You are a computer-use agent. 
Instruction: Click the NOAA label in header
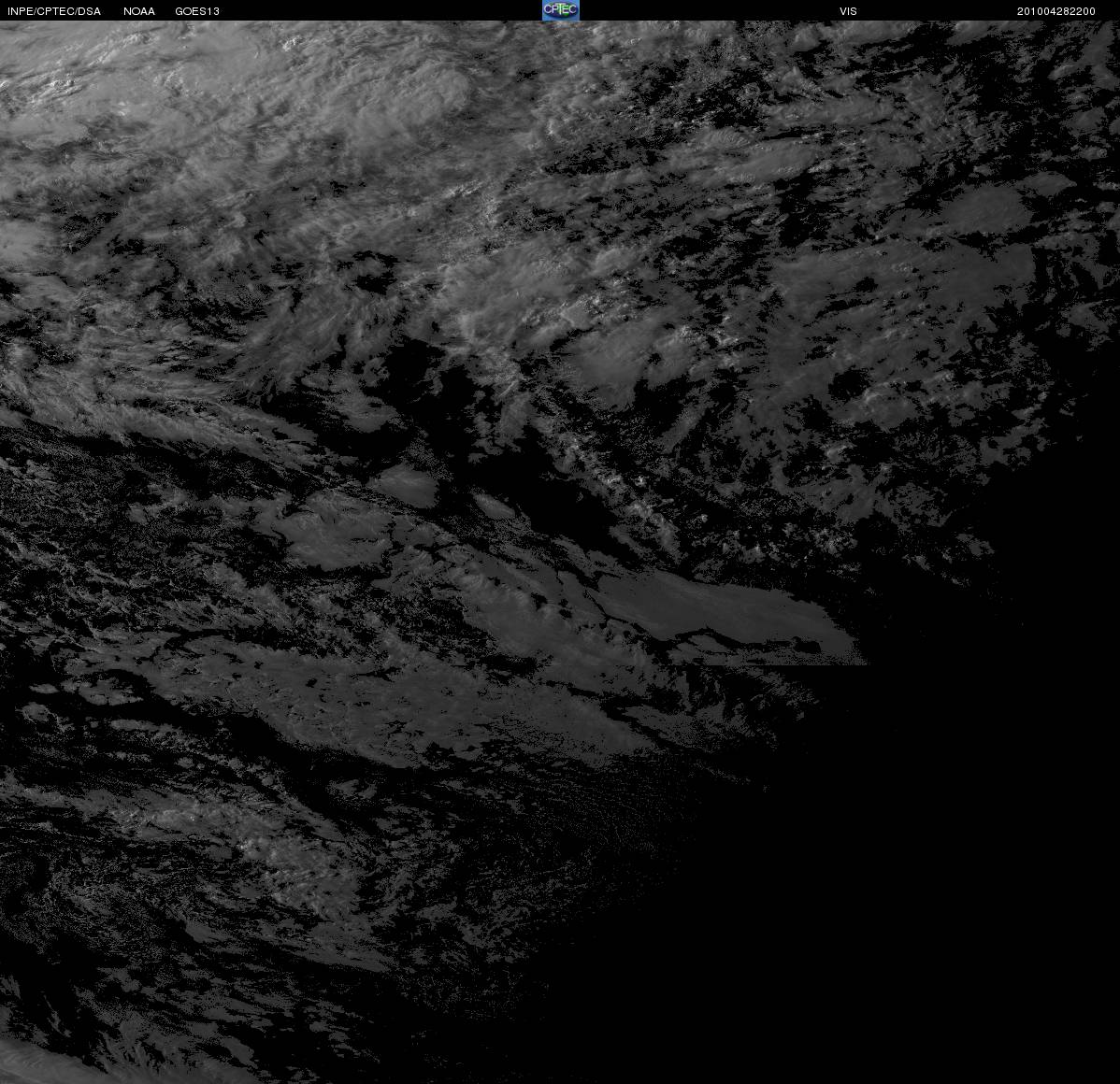pos(139,11)
